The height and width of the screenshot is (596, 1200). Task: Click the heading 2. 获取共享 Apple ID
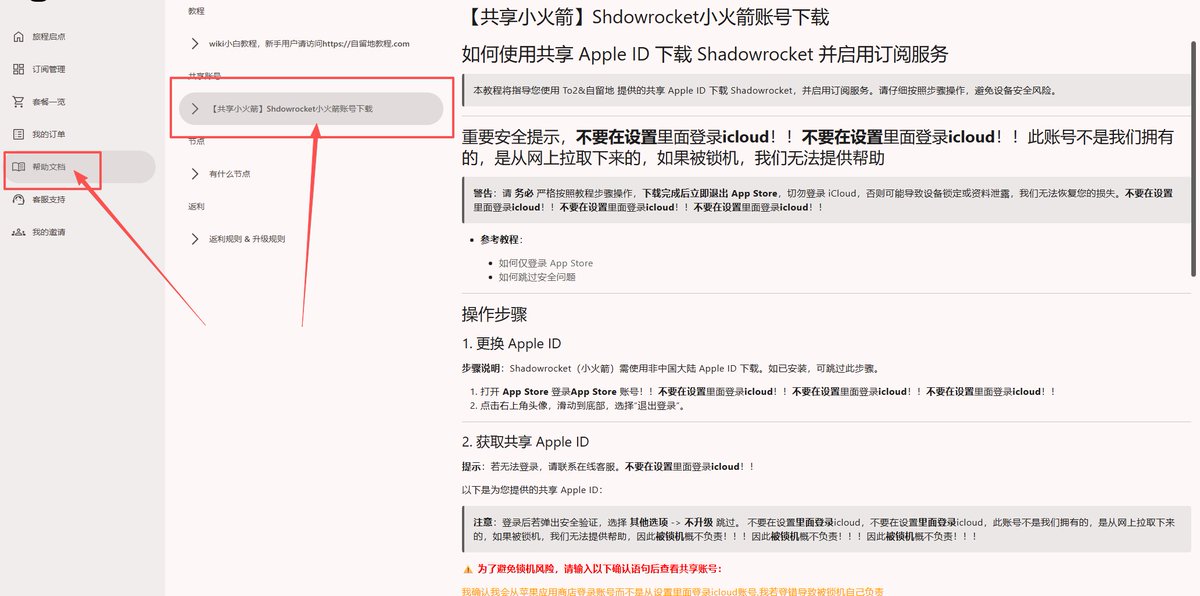tap(525, 442)
